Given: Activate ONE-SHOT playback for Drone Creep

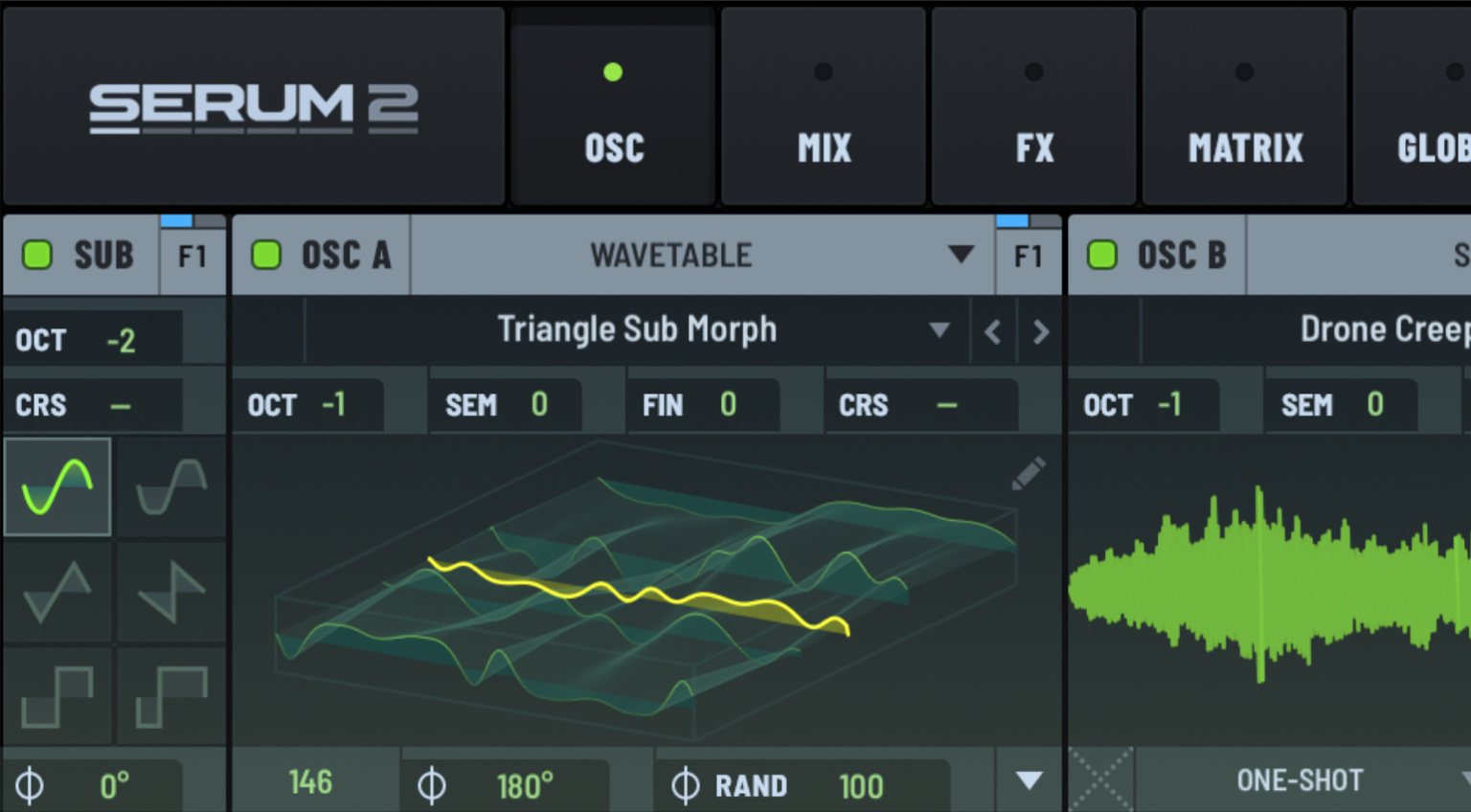Looking at the screenshot, I should 1301,779.
